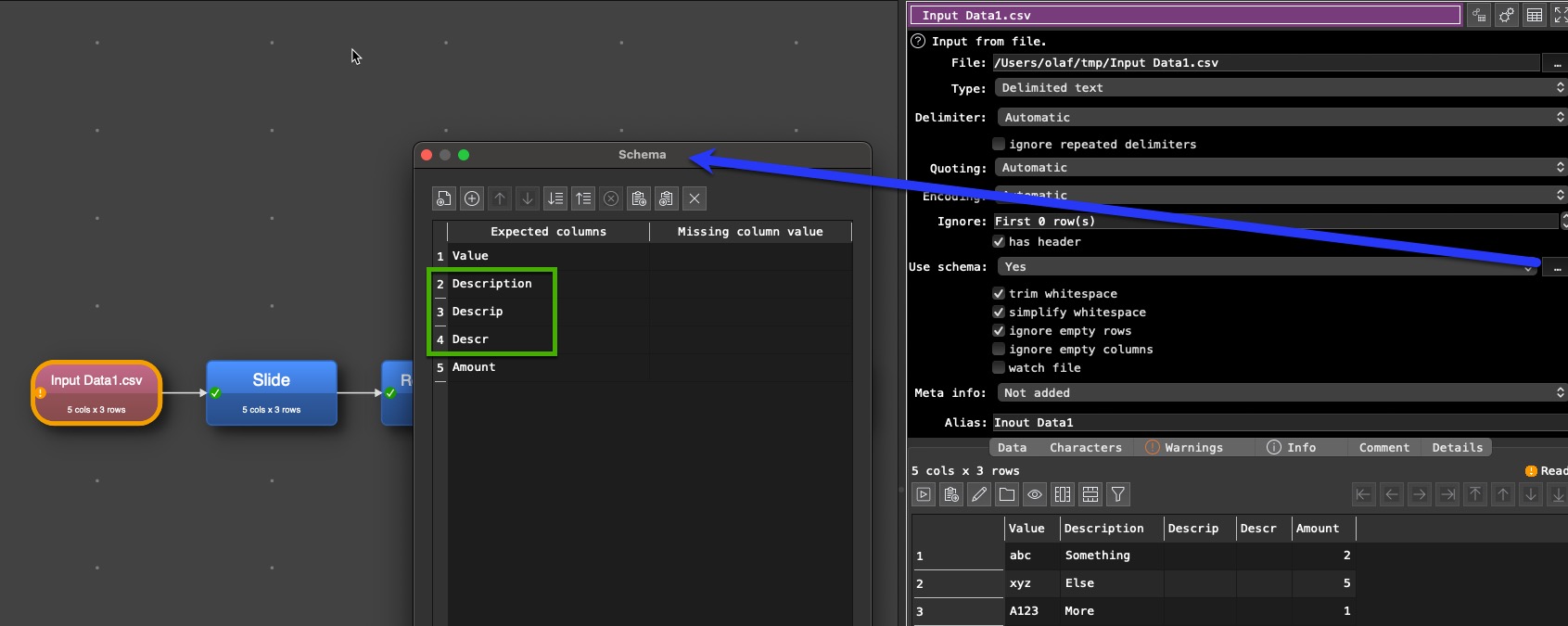Switch to the Comment tab
The image size is (1568, 626).
(1383, 447)
